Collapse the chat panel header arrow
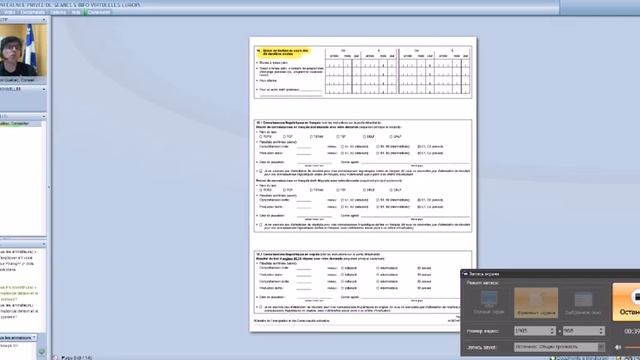The image size is (640, 360). tap(44, 244)
